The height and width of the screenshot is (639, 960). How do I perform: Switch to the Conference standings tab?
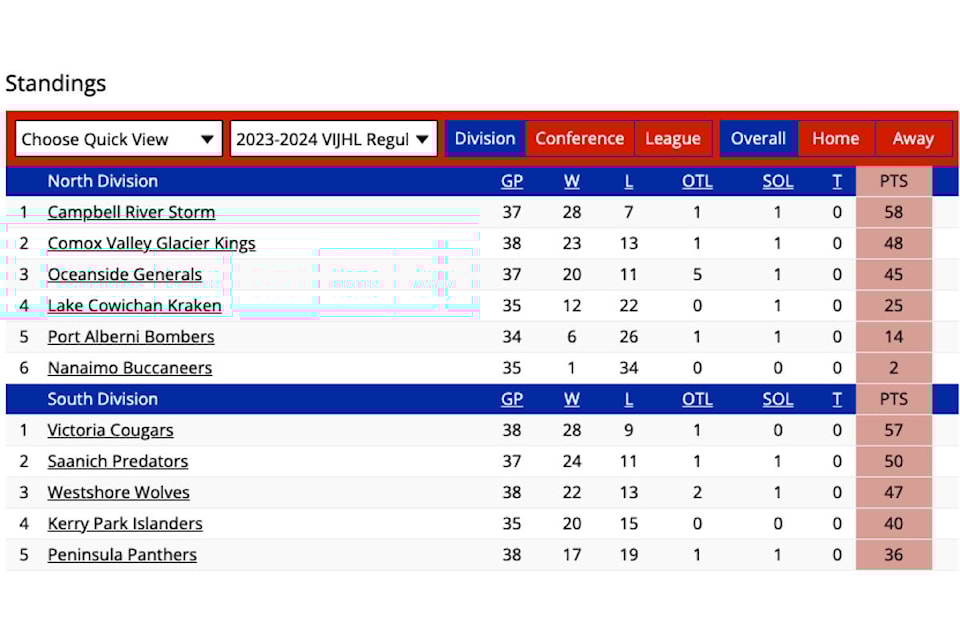[580, 139]
